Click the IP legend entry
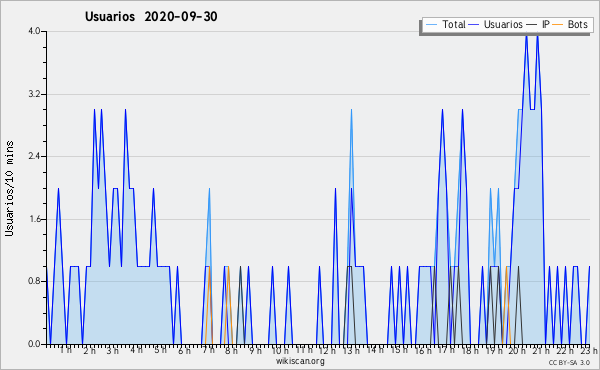 click(x=538, y=24)
